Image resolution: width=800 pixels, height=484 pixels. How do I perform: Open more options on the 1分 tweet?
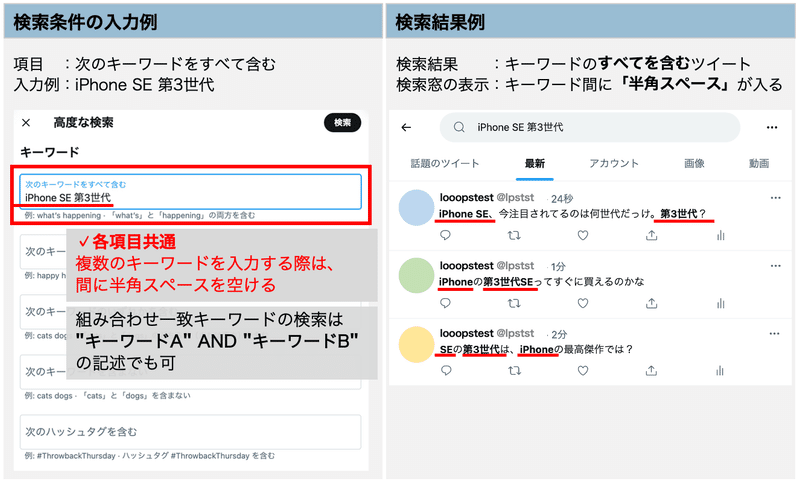tap(776, 266)
